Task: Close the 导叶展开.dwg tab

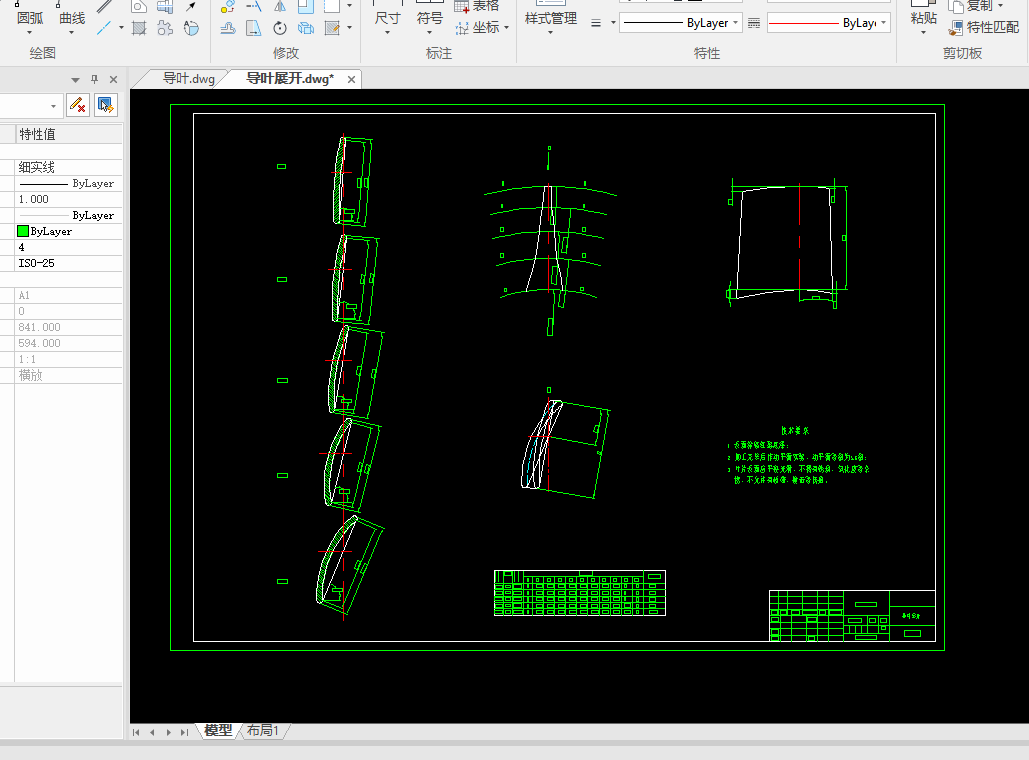Action: (351, 79)
